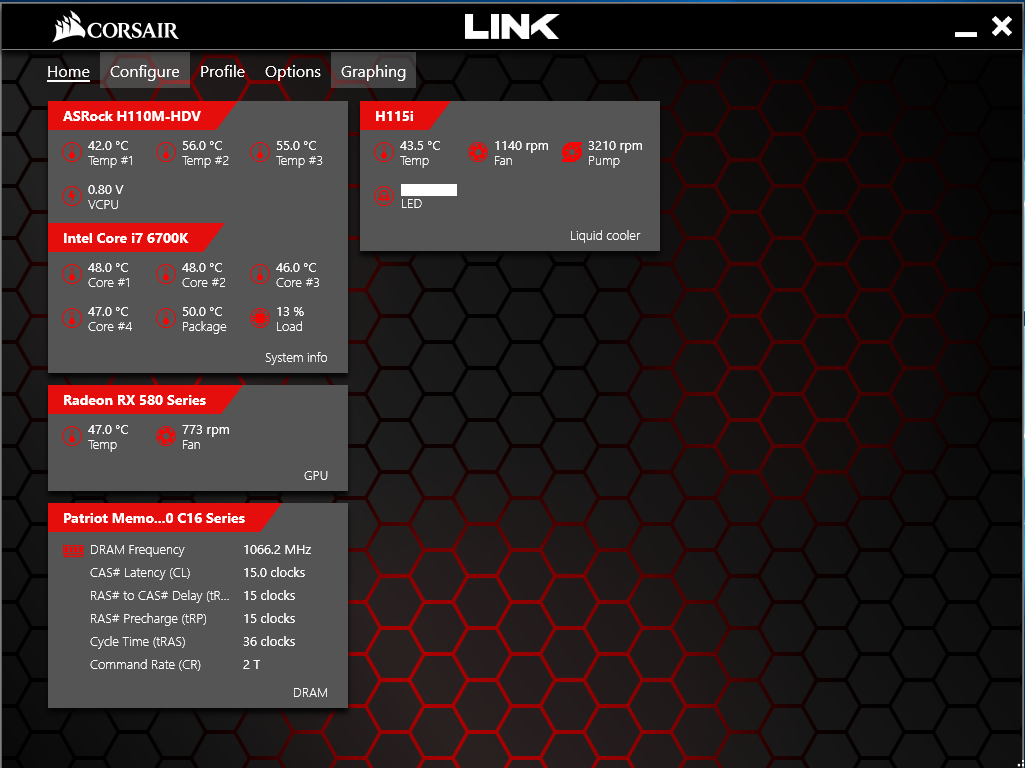
Task: Click the Radeon RX 580 Fan icon
Action: point(166,436)
